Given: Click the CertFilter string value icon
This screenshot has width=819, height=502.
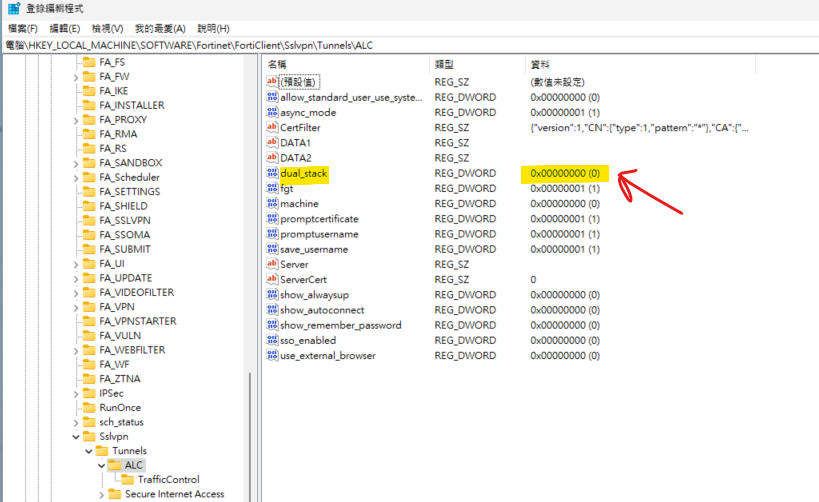Looking at the screenshot, I should (272, 127).
